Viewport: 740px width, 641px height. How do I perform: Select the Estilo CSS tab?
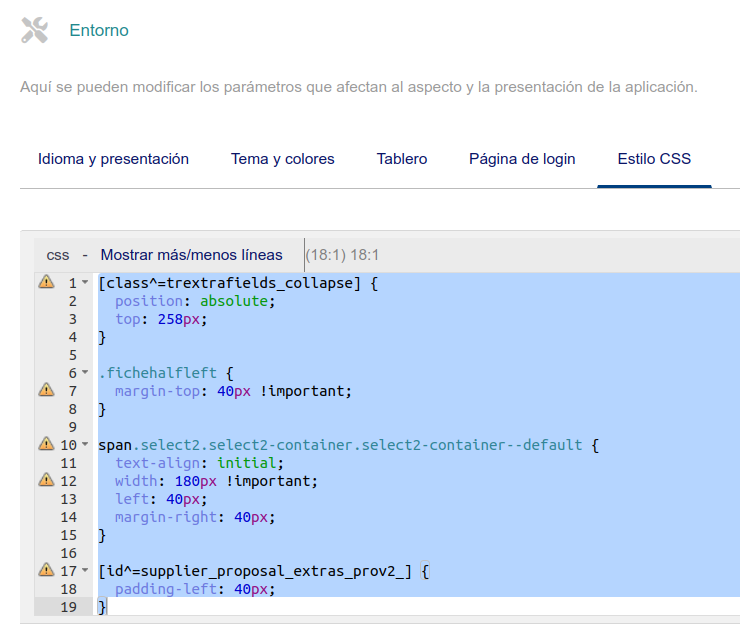tap(654, 159)
